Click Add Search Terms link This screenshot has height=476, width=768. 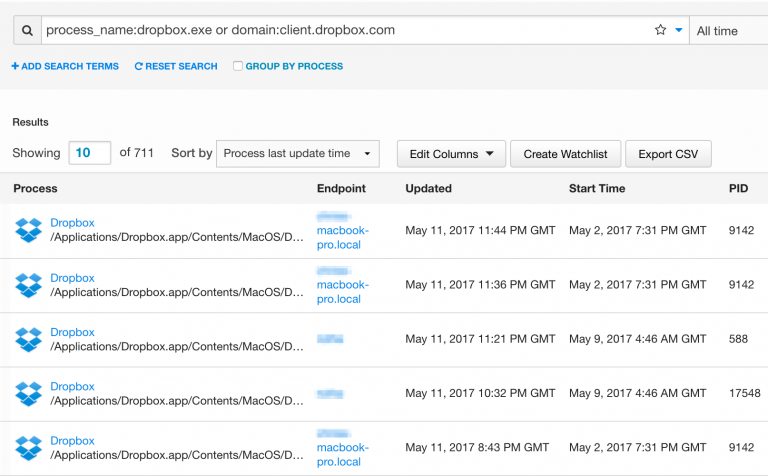[x=65, y=66]
